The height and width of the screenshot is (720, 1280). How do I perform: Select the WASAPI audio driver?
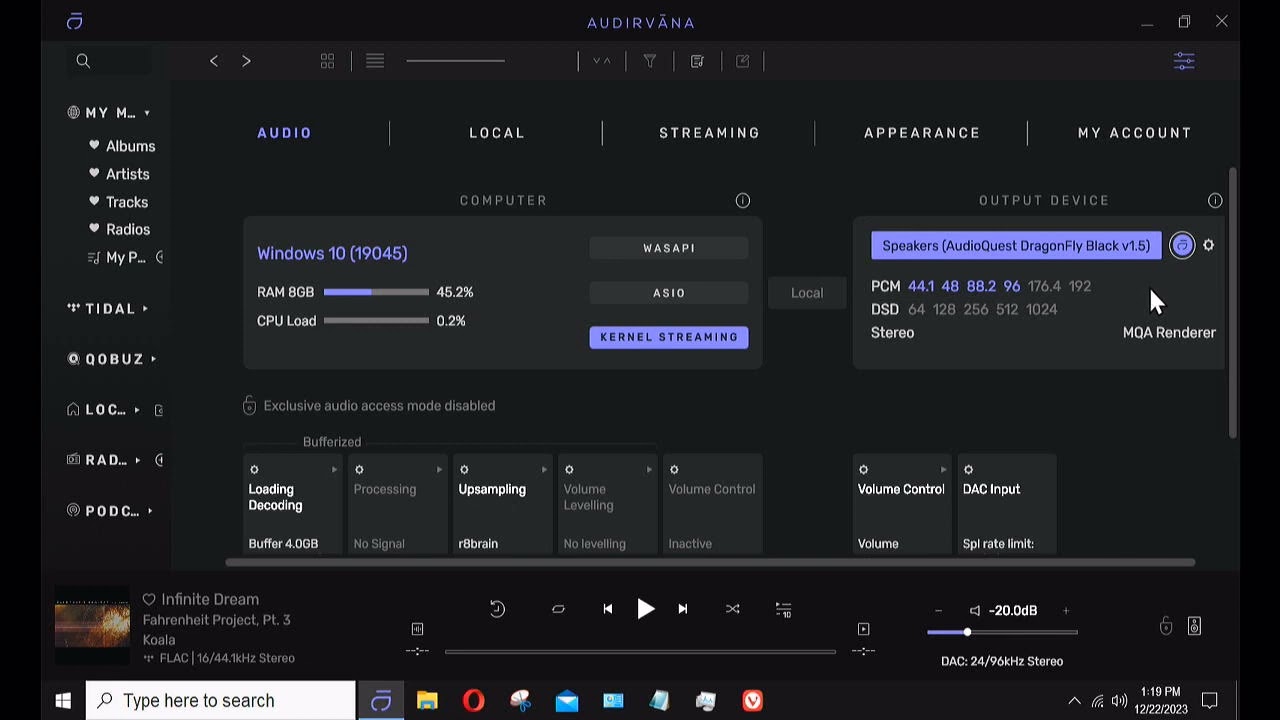tap(669, 248)
